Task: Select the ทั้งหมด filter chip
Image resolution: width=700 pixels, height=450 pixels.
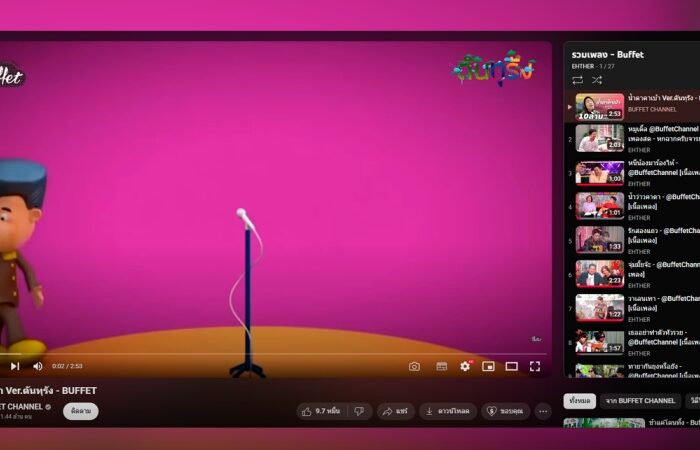Action: click(x=579, y=401)
